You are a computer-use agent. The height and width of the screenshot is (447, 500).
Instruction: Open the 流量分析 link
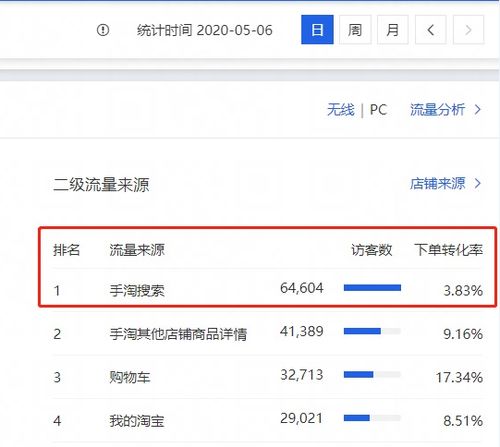(446, 110)
